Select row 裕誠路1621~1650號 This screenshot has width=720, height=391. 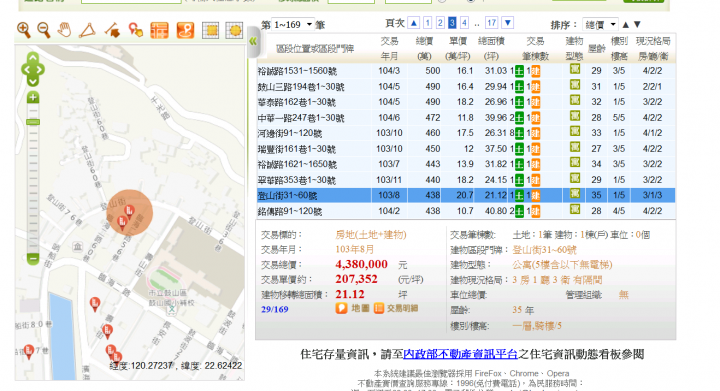(466, 164)
